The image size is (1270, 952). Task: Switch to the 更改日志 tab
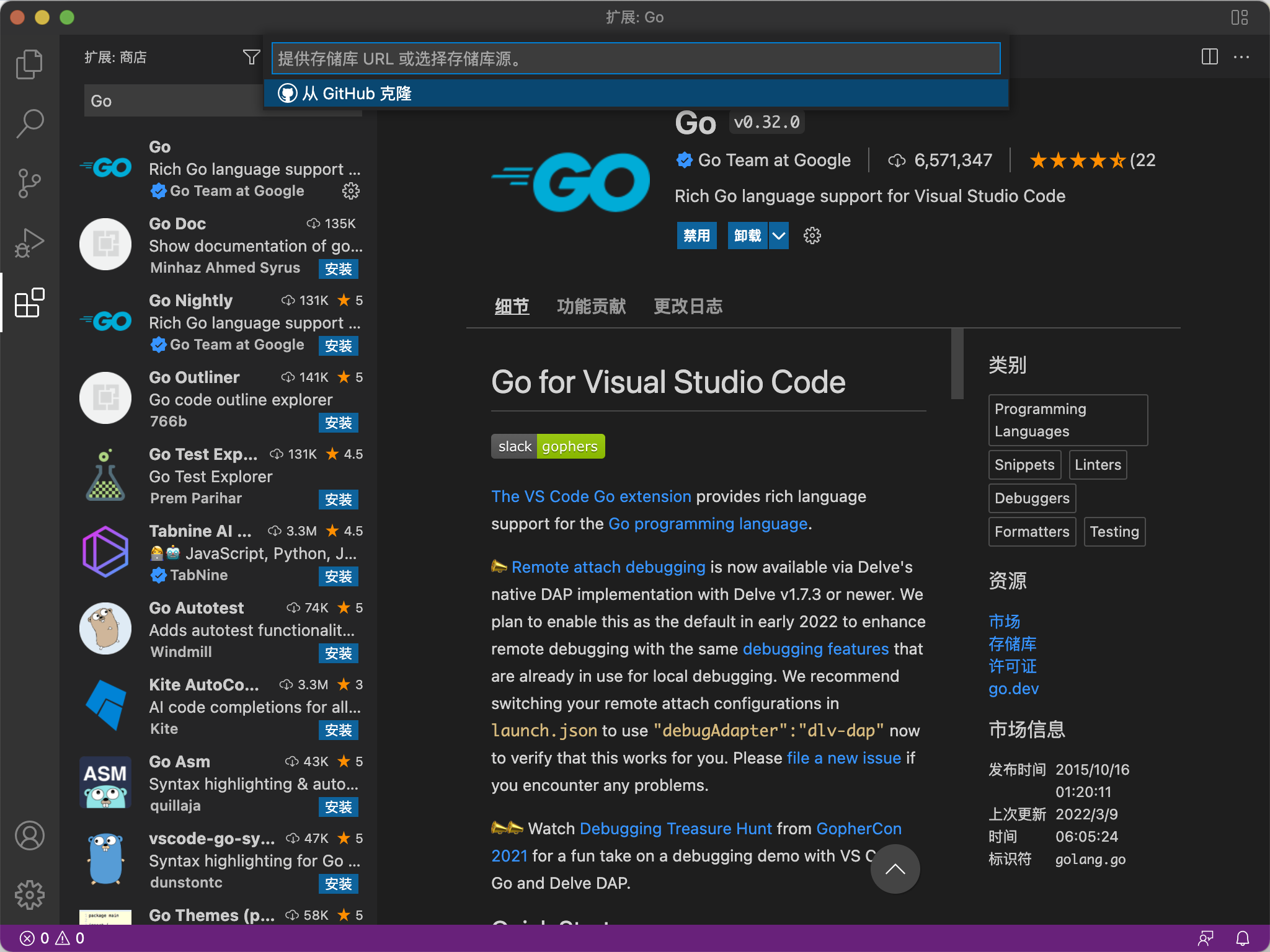pos(688,306)
